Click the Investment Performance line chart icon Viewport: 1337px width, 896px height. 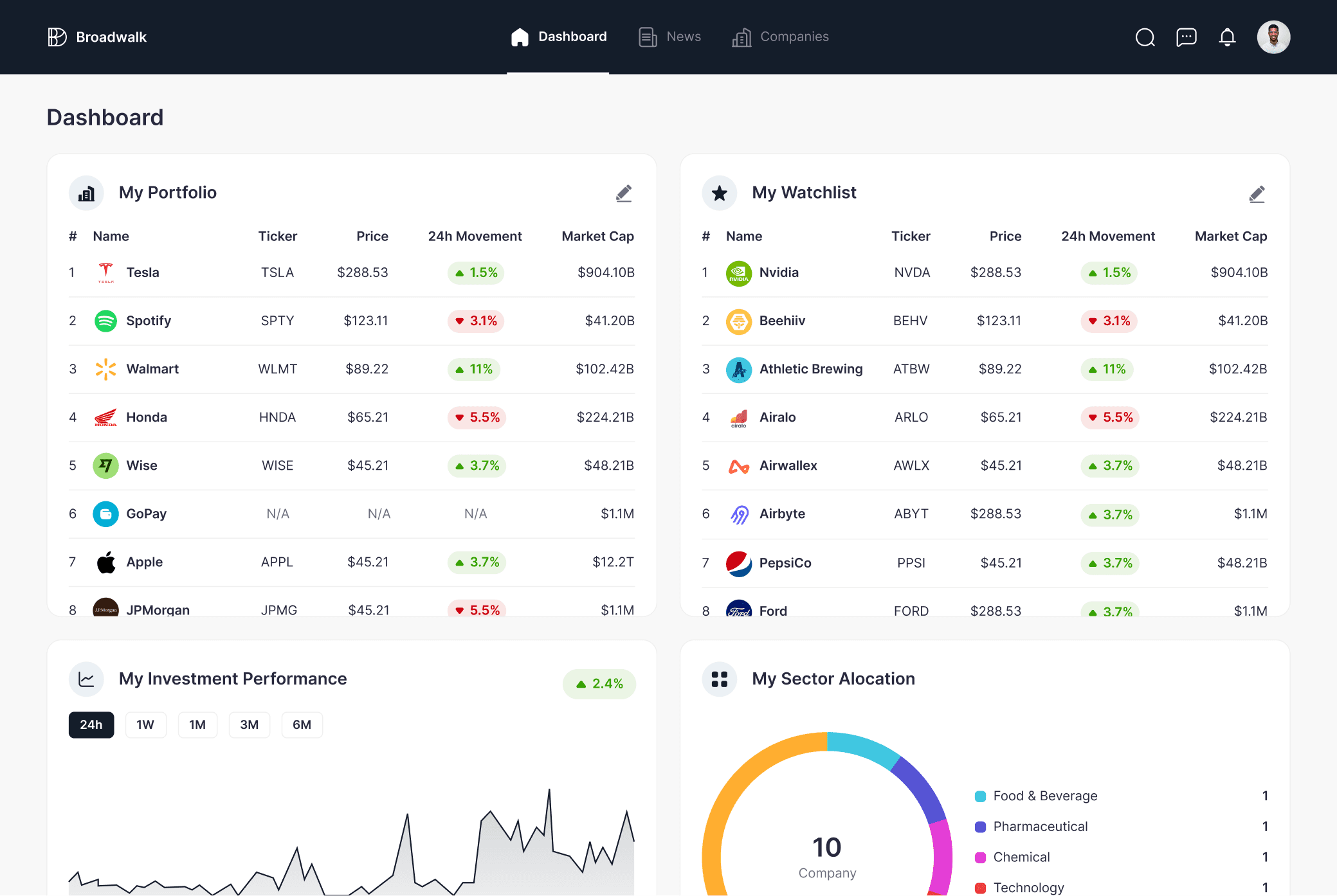(x=86, y=679)
